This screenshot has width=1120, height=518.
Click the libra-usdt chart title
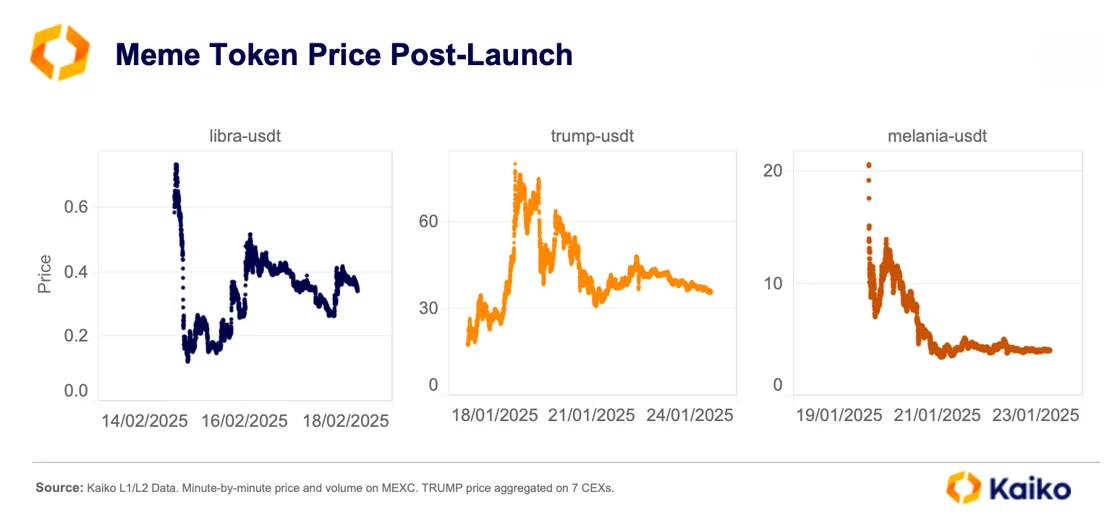(x=245, y=136)
